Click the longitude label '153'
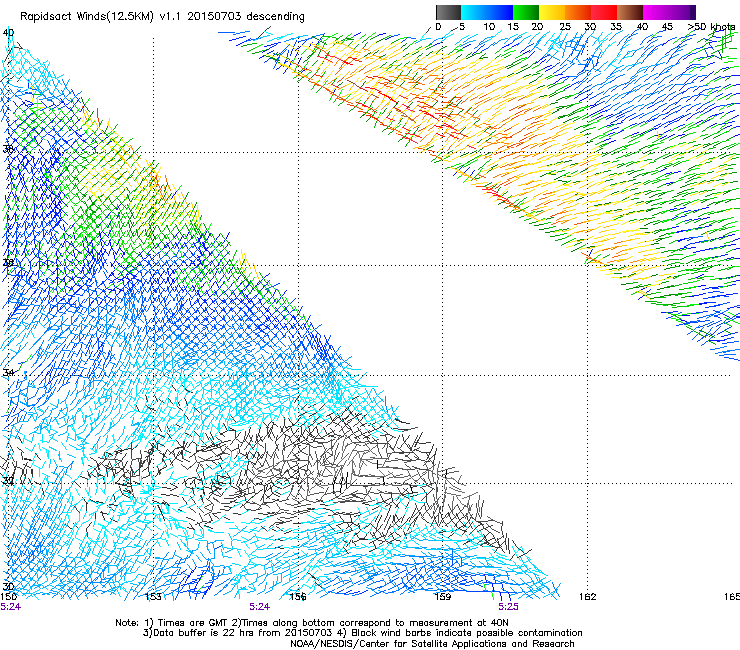Screen dimensions: 740x650 point(153,597)
